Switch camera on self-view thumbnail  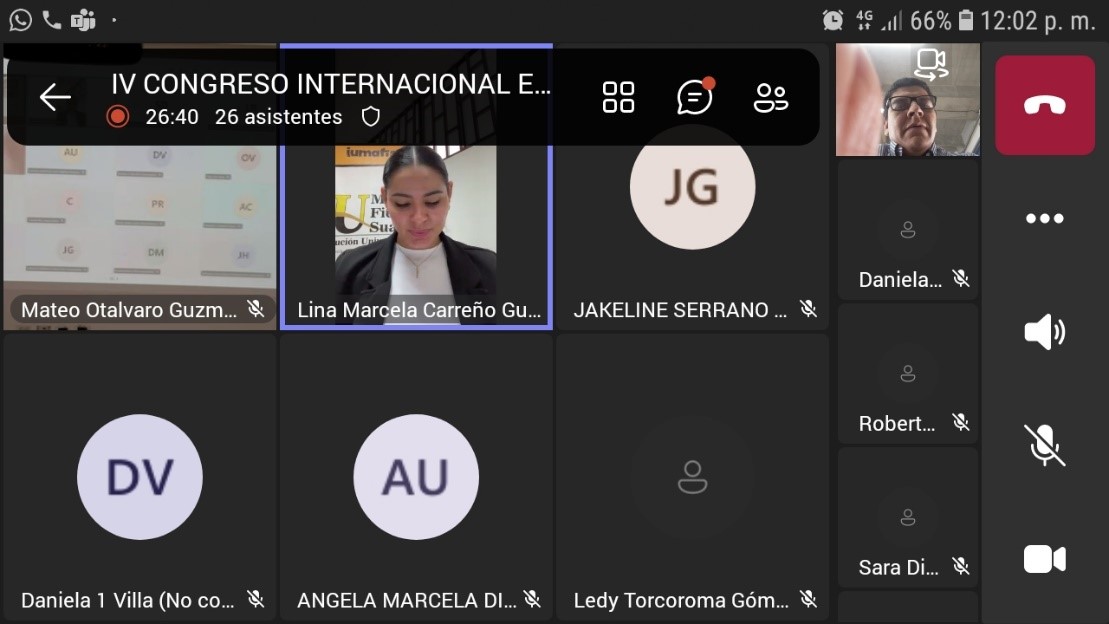[x=931, y=64]
